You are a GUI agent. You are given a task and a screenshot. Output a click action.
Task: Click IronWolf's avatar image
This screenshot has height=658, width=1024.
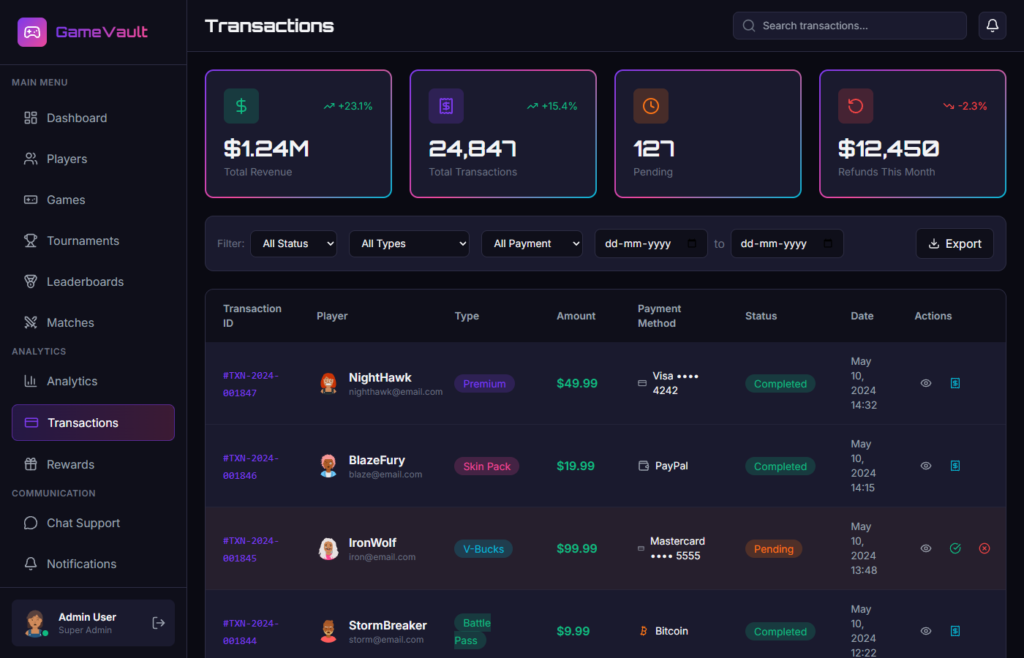[x=328, y=548]
